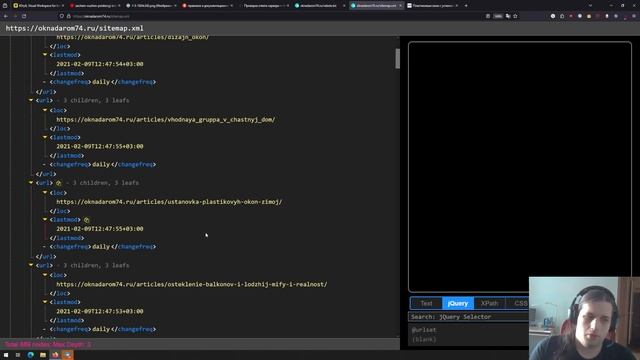
Task: Click the browser back arrow
Action: pyautogui.click(x=6, y=16)
